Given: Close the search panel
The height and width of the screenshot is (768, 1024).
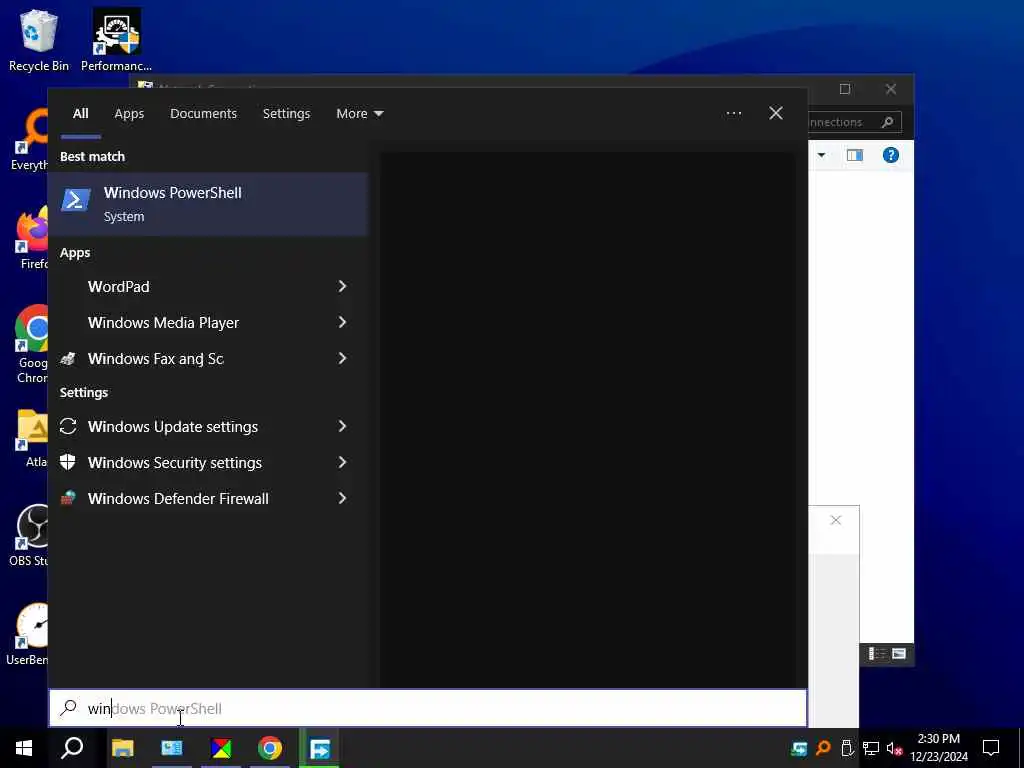Looking at the screenshot, I should [x=776, y=113].
